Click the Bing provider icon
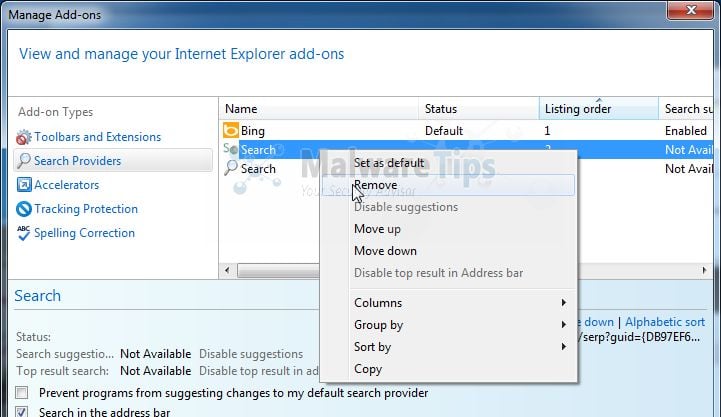Screen dimensions: 721x417 [x=231, y=131]
